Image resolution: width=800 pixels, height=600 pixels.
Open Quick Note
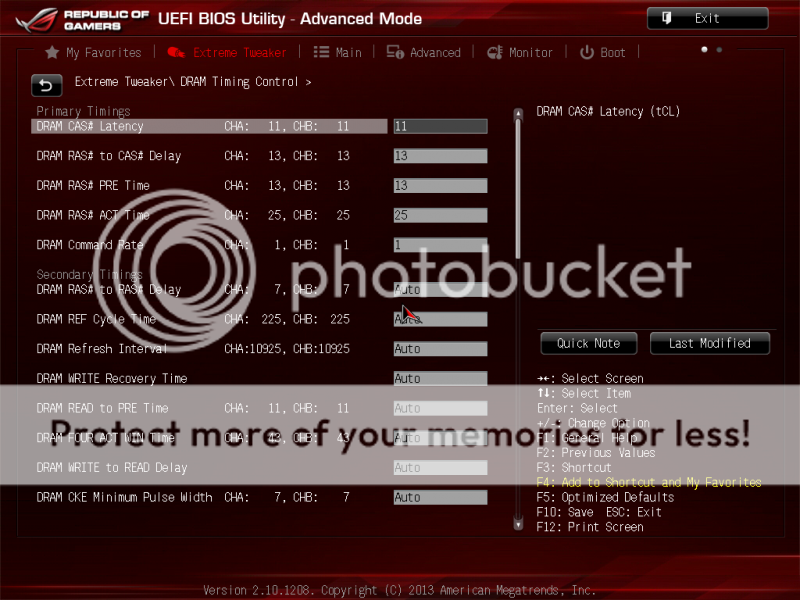click(x=588, y=343)
